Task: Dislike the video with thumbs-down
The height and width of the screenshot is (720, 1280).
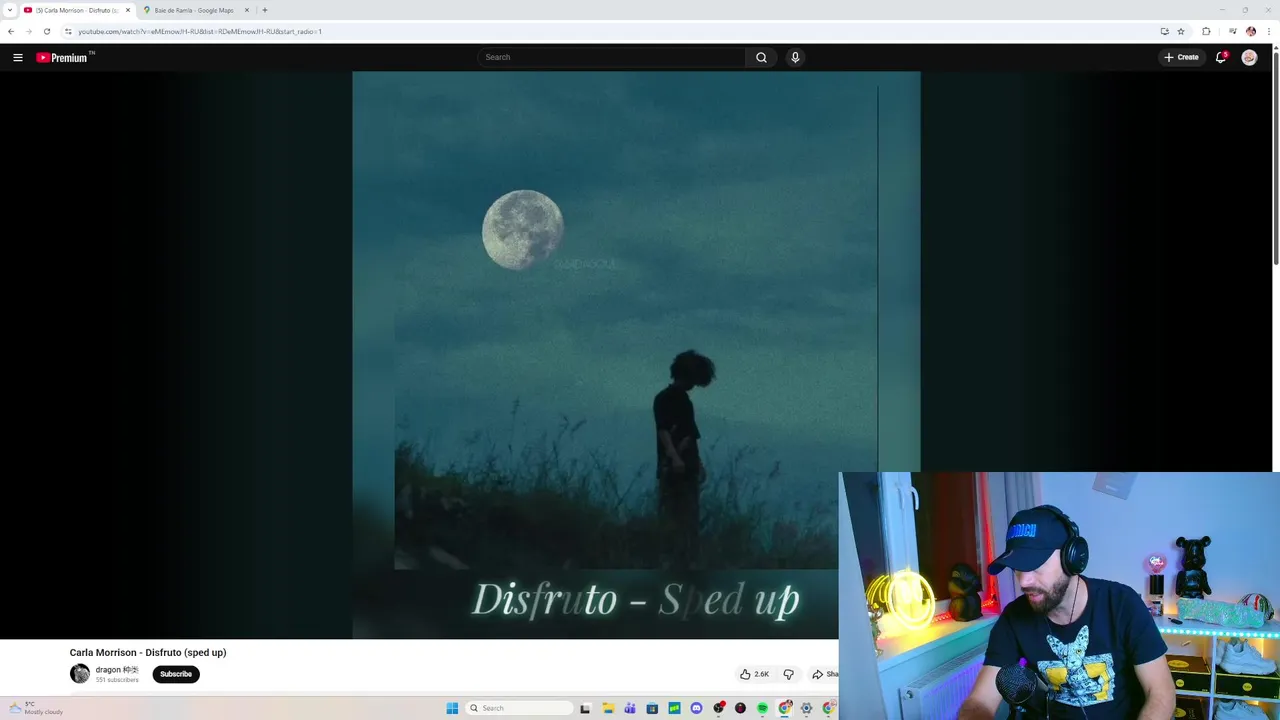Action: point(788,674)
